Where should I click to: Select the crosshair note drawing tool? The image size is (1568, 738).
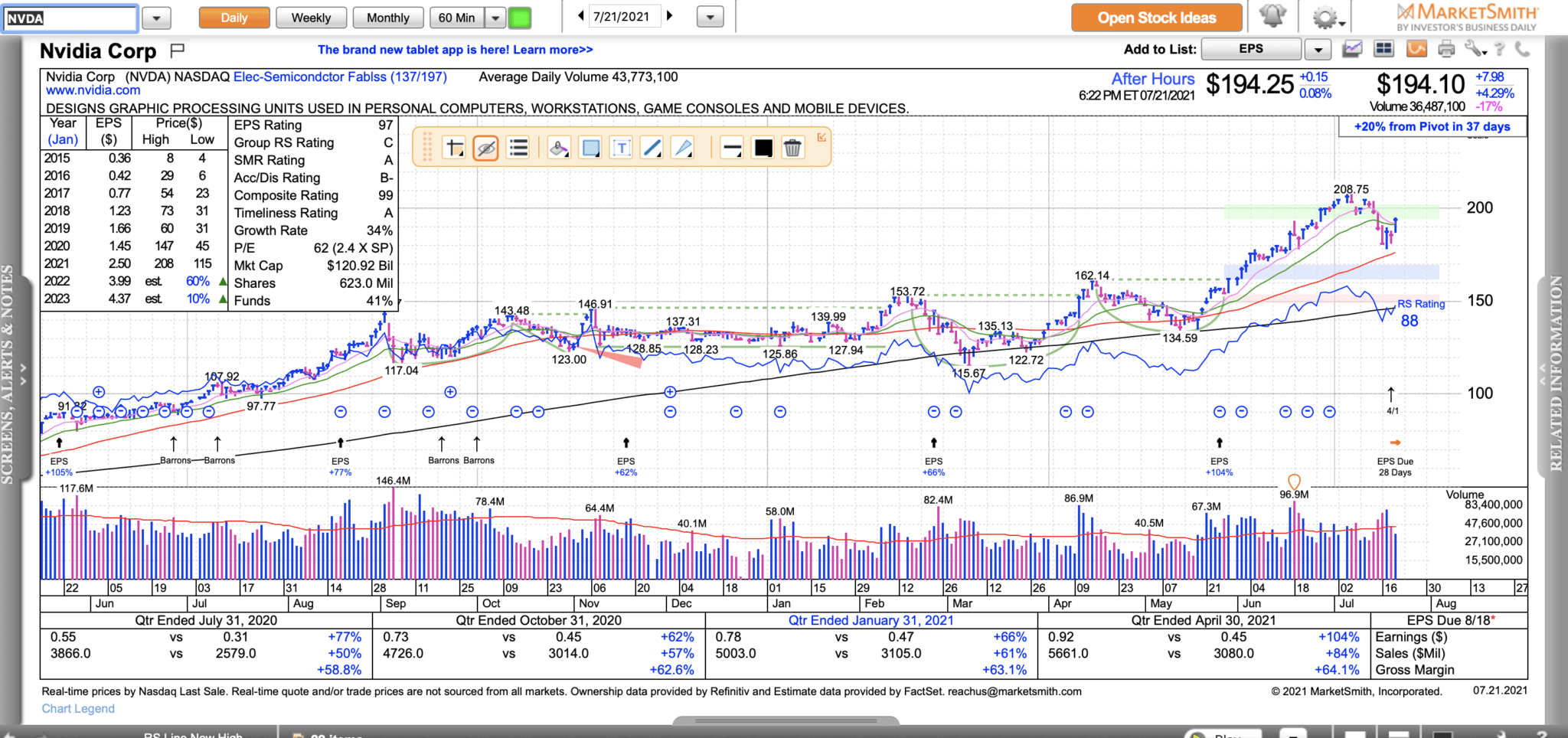pyautogui.click(x=455, y=148)
